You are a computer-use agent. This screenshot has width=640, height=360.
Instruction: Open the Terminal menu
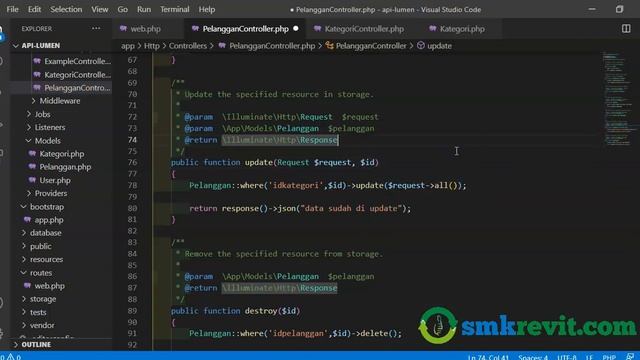tap(174, 9)
